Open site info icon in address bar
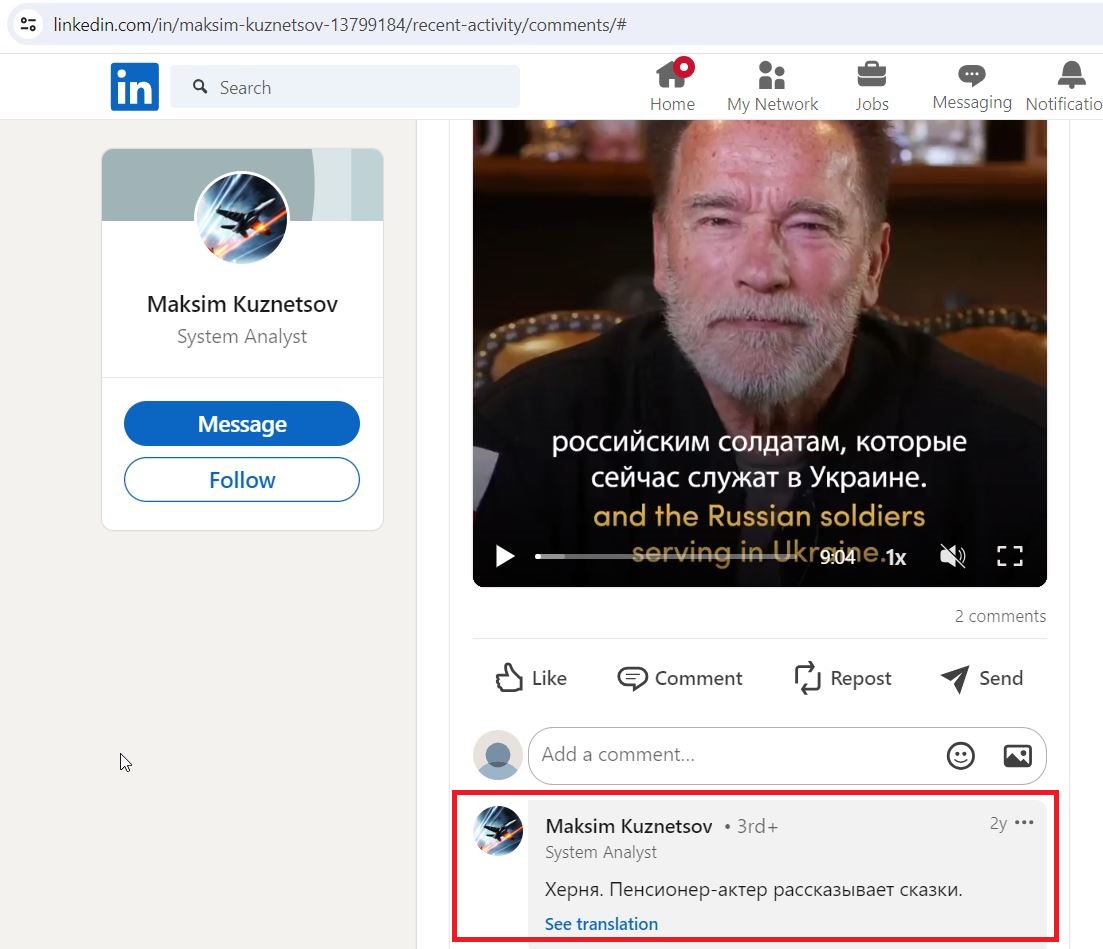Image resolution: width=1103 pixels, height=949 pixels. point(28,25)
